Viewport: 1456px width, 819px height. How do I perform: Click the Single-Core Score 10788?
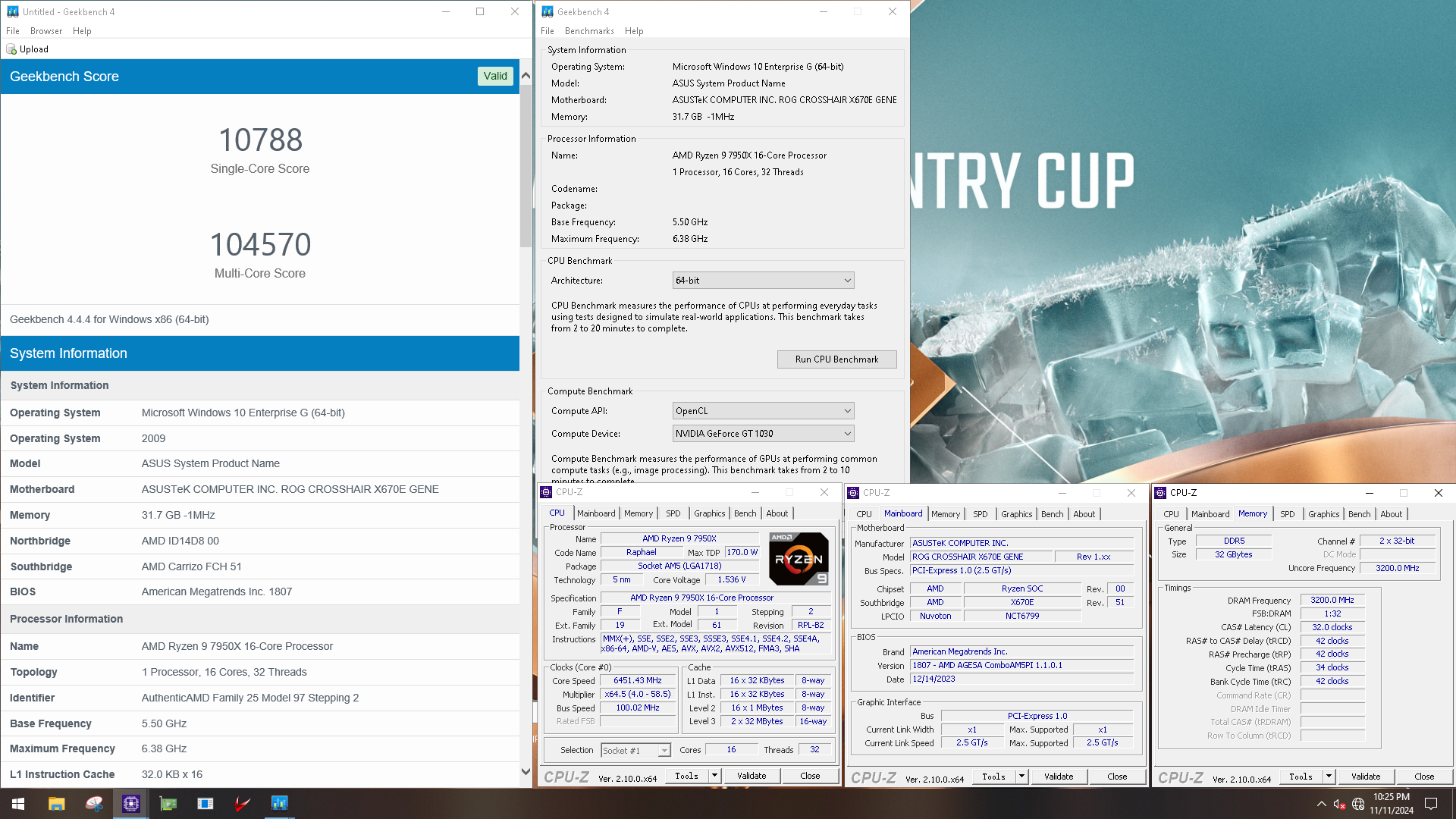(x=260, y=140)
